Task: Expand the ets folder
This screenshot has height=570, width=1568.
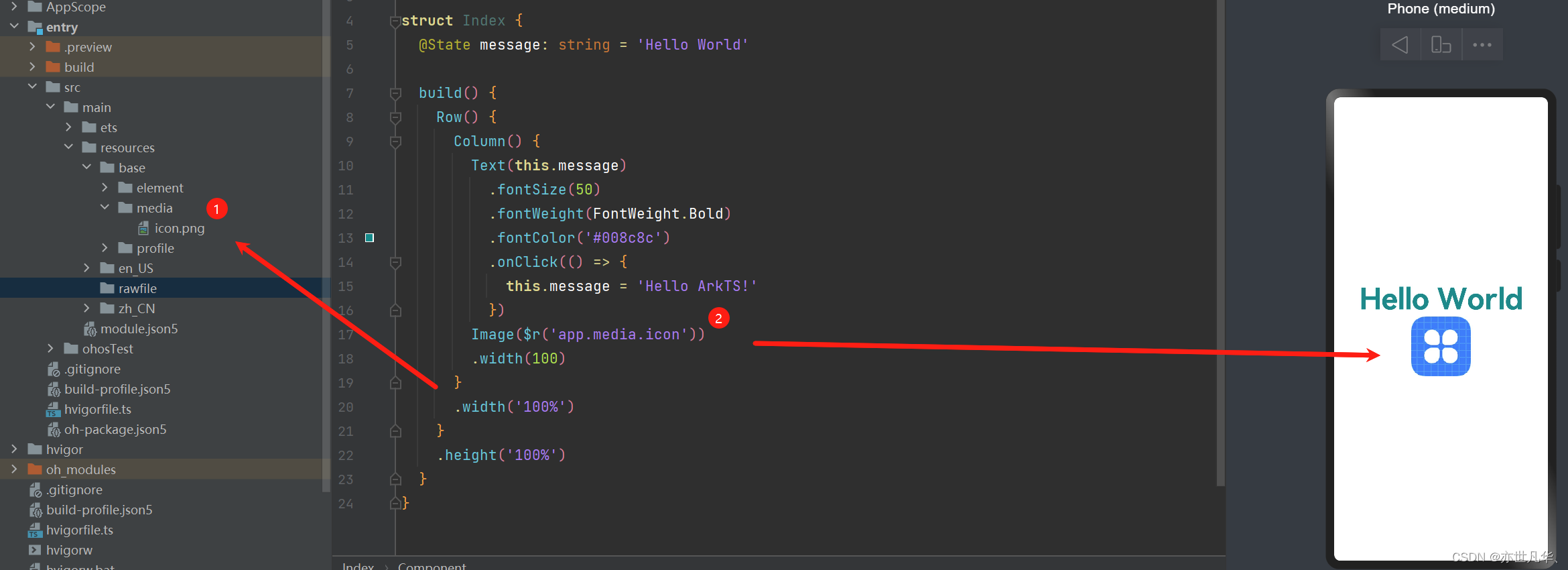Action: pos(68,127)
